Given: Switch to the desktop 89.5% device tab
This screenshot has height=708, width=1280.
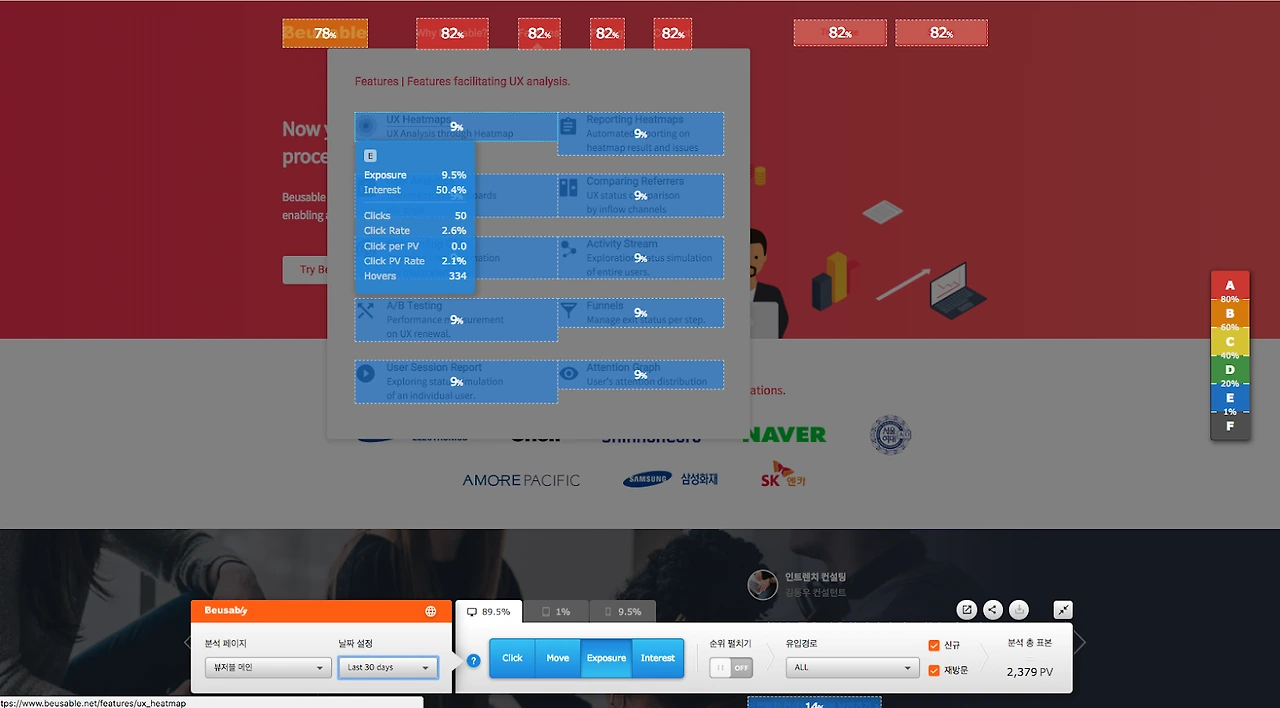Looking at the screenshot, I should (489, 611).
